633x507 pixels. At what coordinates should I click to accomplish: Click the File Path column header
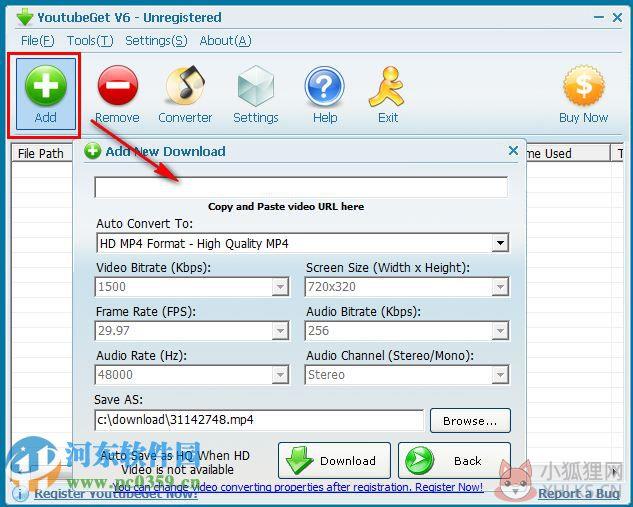point(41,153)
